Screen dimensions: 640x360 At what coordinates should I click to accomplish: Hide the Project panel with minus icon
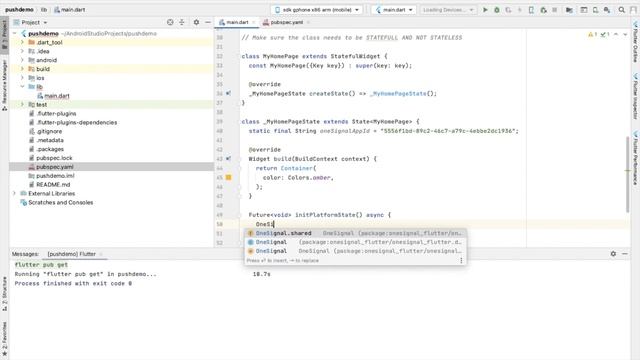click(208, 22)
